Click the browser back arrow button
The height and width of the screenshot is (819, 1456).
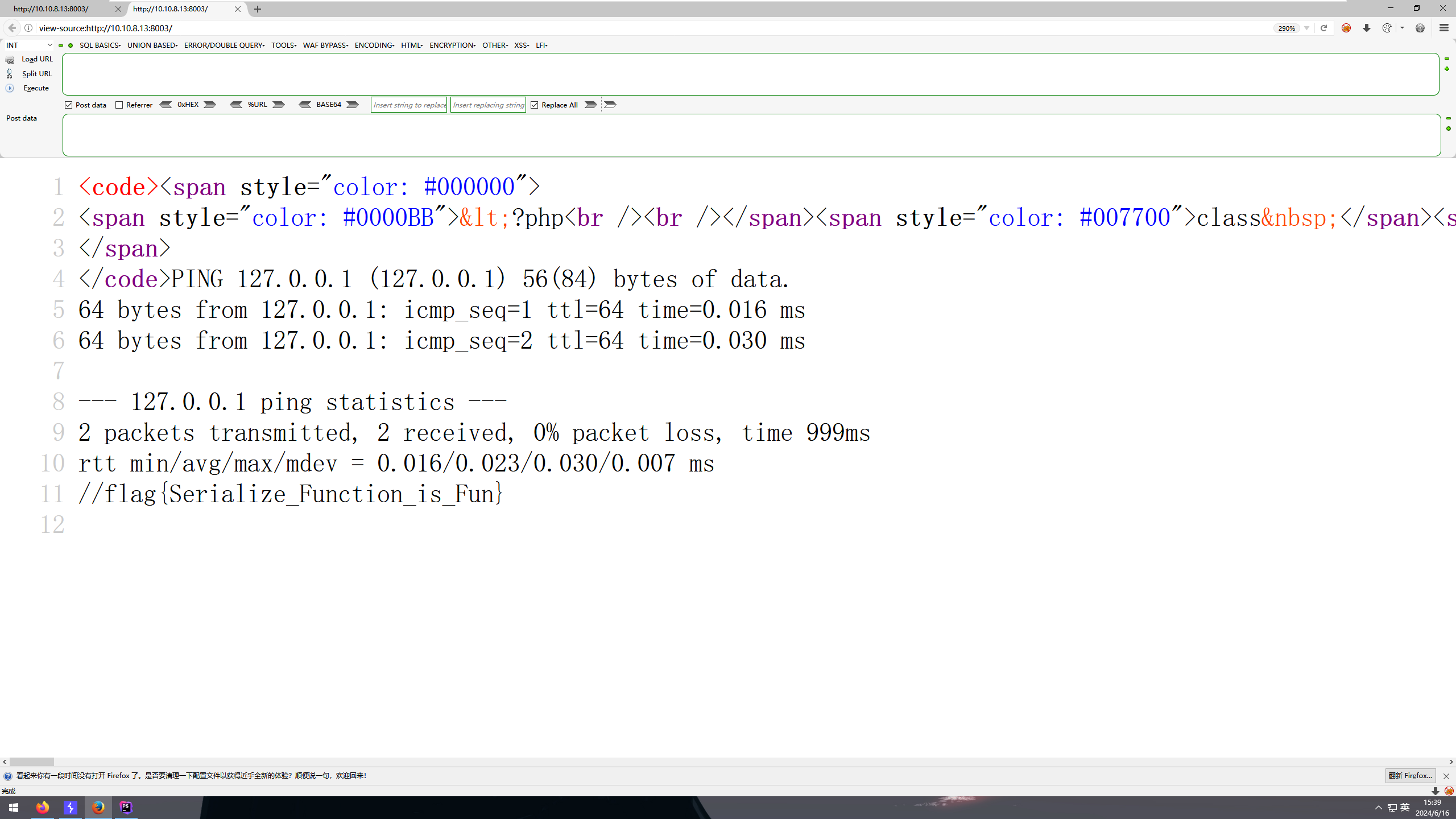pos(12,28)
